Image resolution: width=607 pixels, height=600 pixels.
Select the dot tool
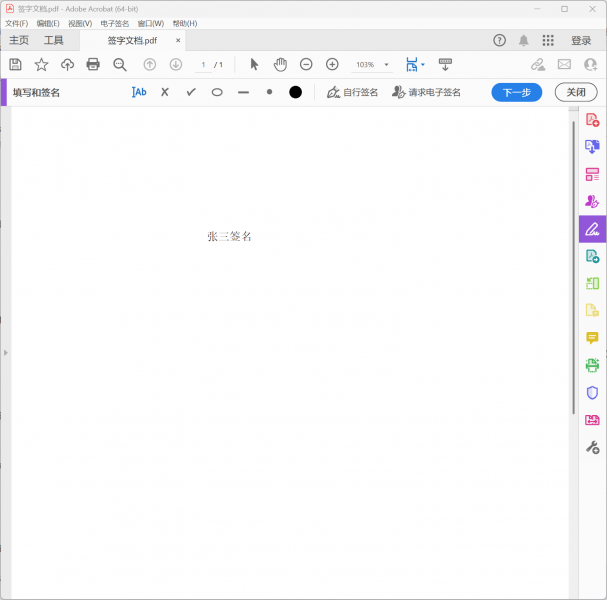point(269,92)
